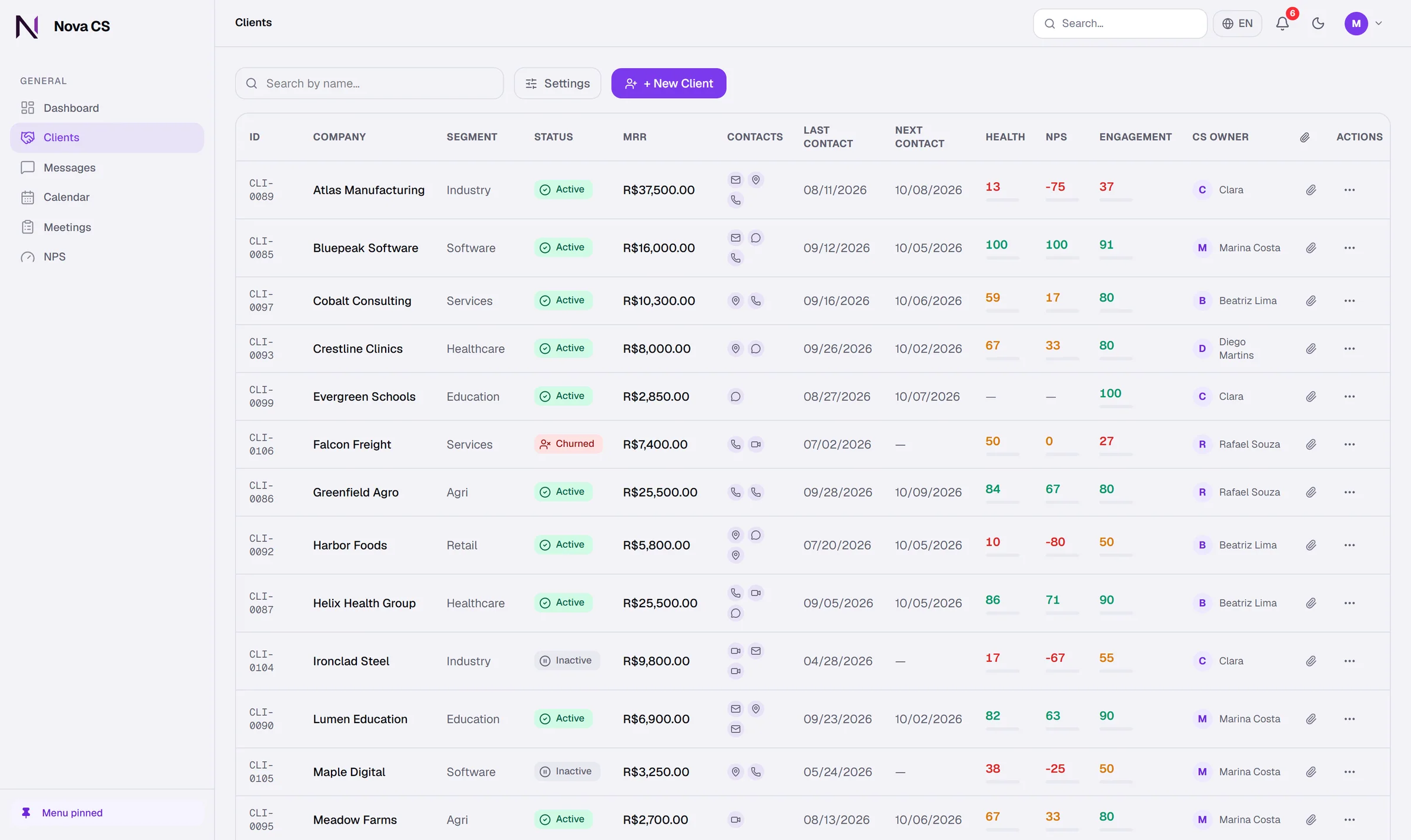The height and width of the screenshot is (840, 1411).
Task: Click location contact icon for Maple Digital
Action: pos(735,772)
